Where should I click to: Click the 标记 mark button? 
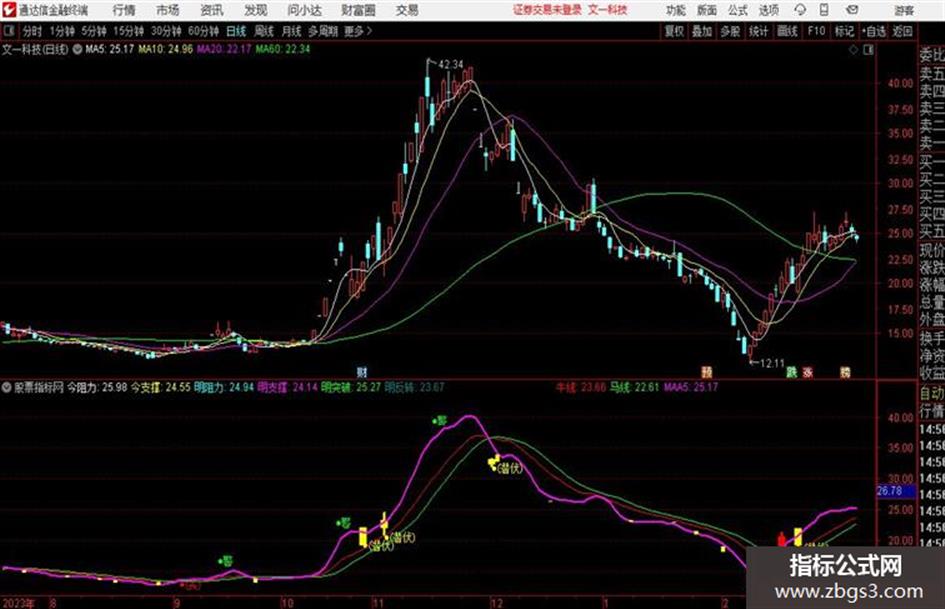[844, 31]
